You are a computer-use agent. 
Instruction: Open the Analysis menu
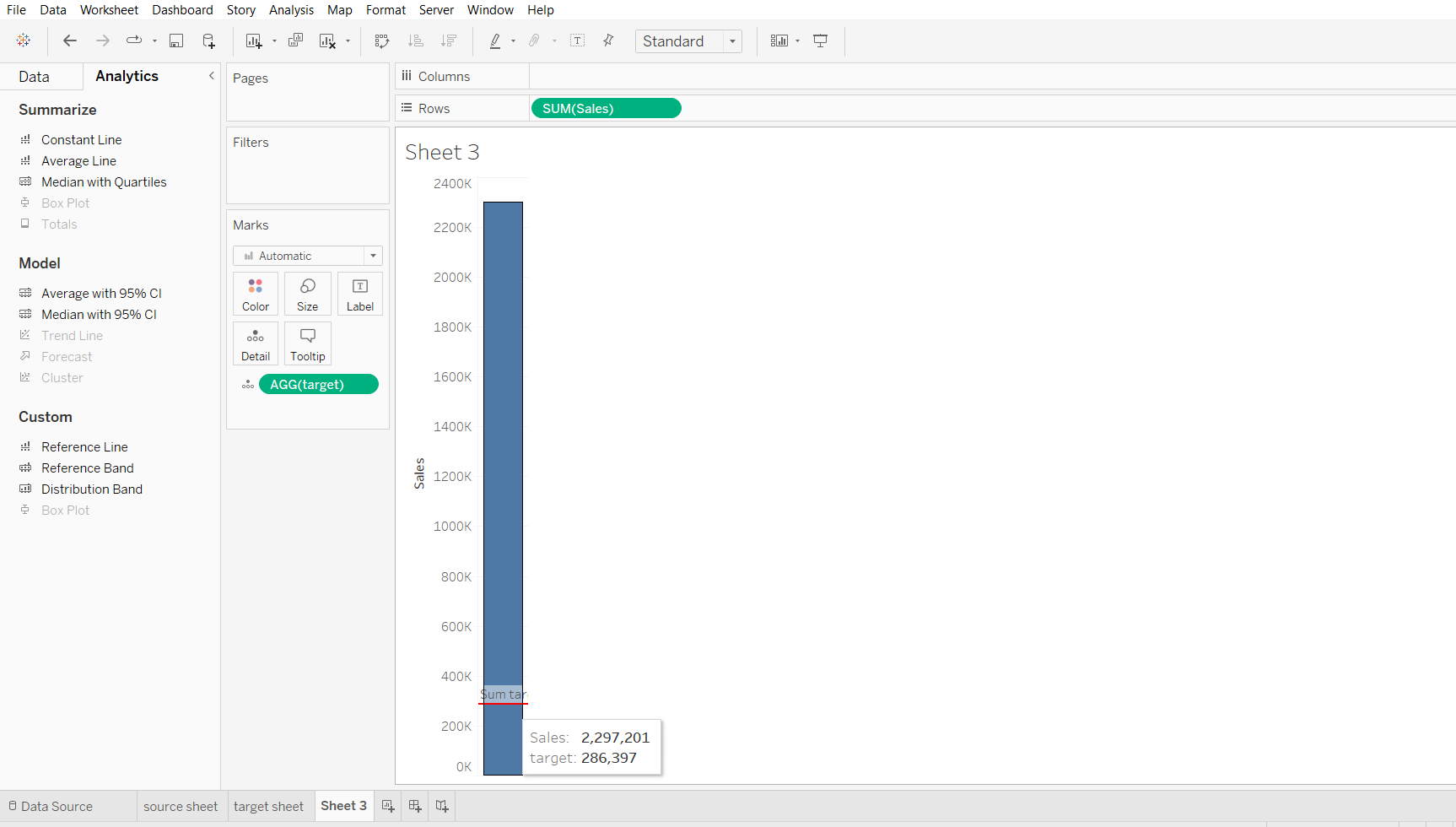[291, 10]
